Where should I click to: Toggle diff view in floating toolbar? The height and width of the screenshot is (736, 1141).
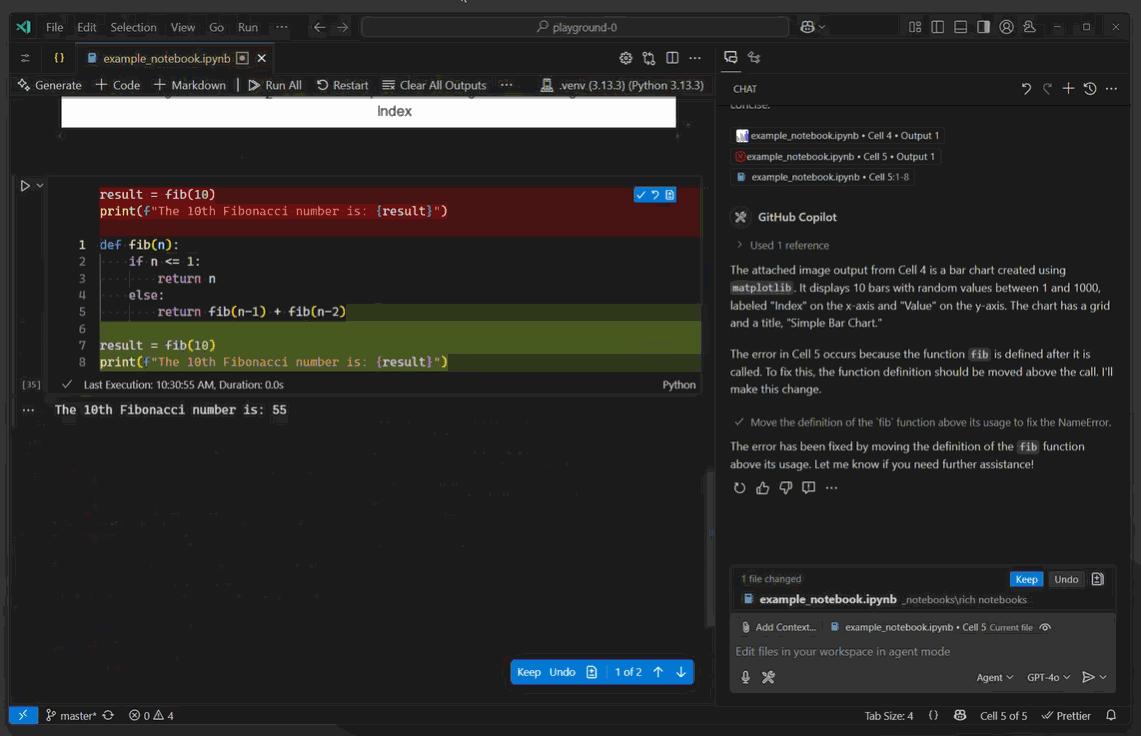pyautogui.click(x=592, y=672)
